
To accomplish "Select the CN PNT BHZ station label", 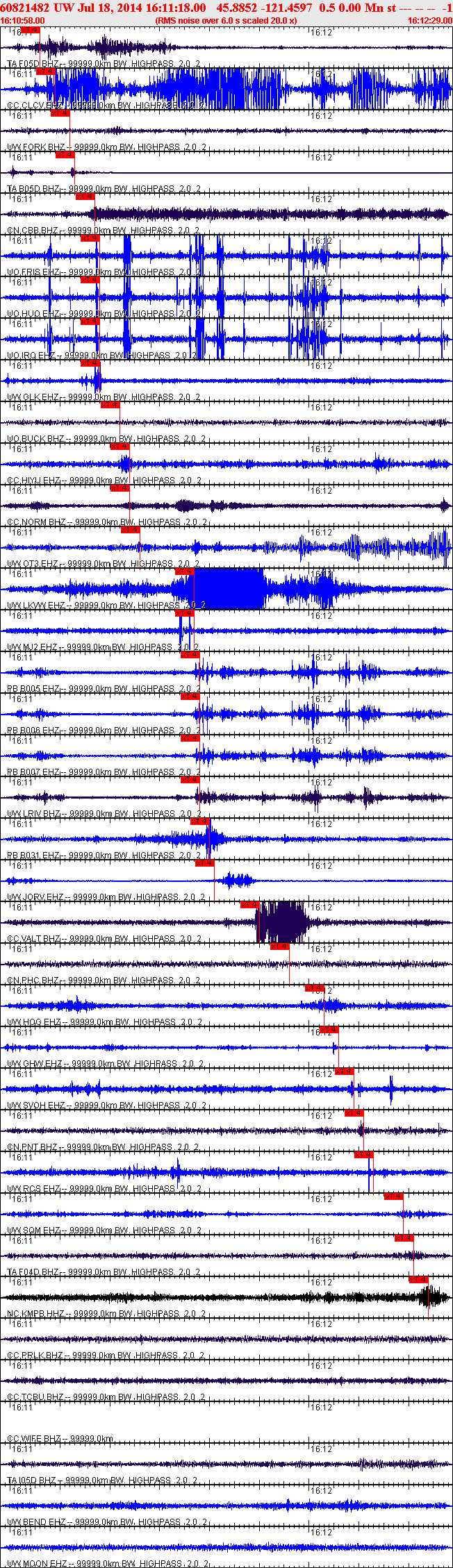I will coord(33,1147).
